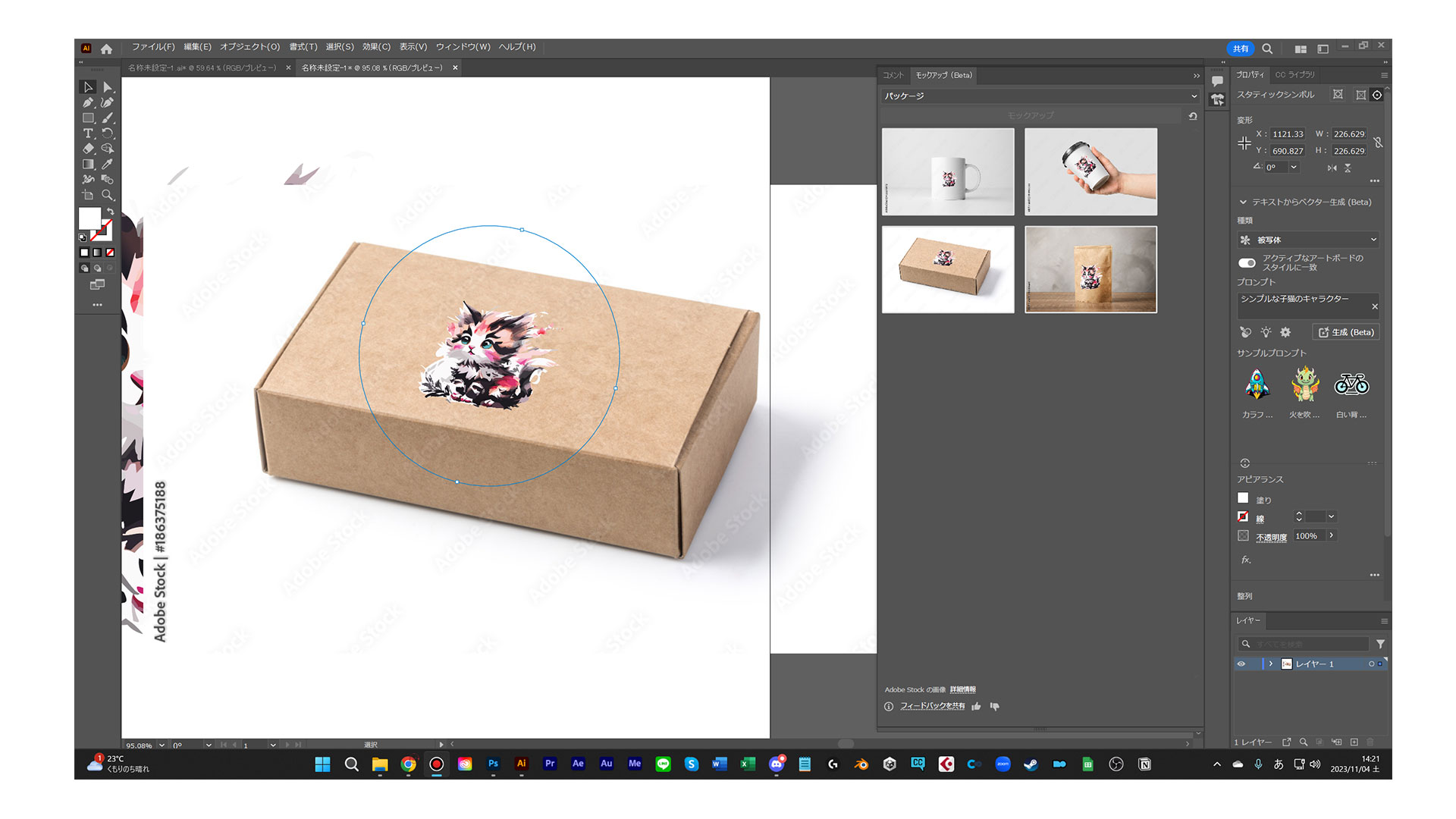Click the フィードバックを共有 link
This screenshot has height=819, width=1456.
click(x=932, y=706)
